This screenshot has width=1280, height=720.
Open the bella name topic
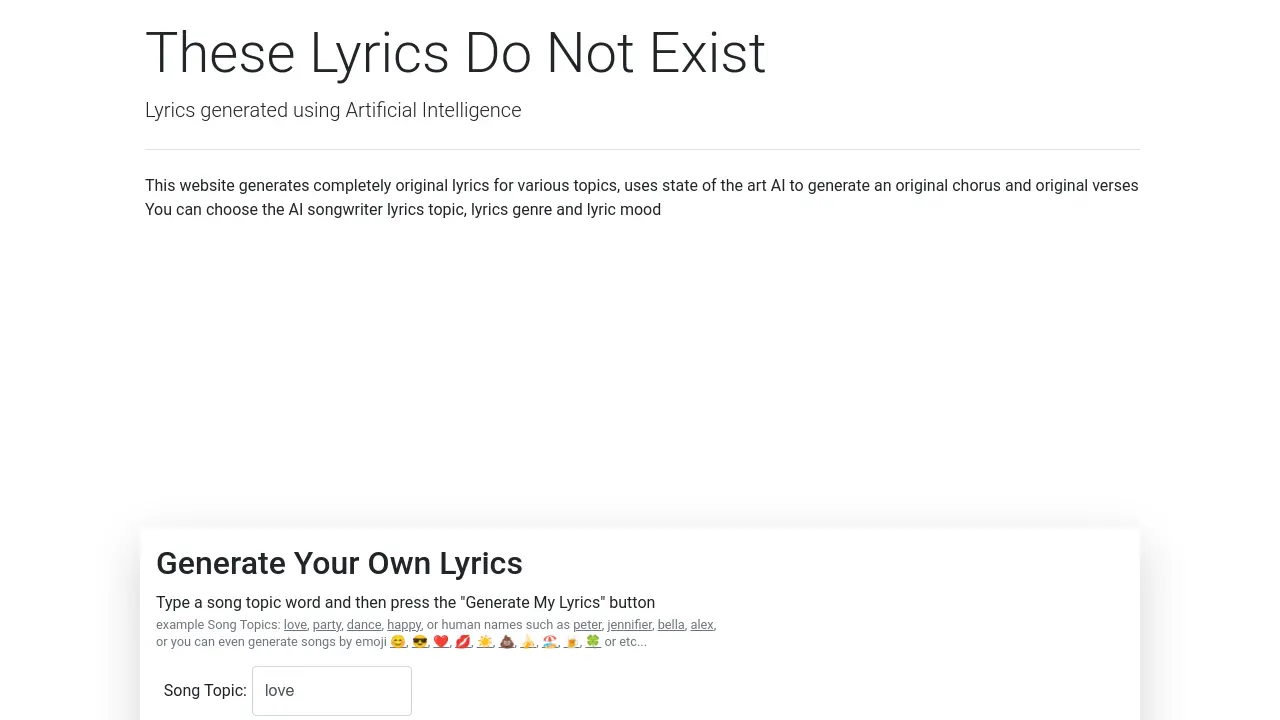pyautogui.click(x=670, y=624)
